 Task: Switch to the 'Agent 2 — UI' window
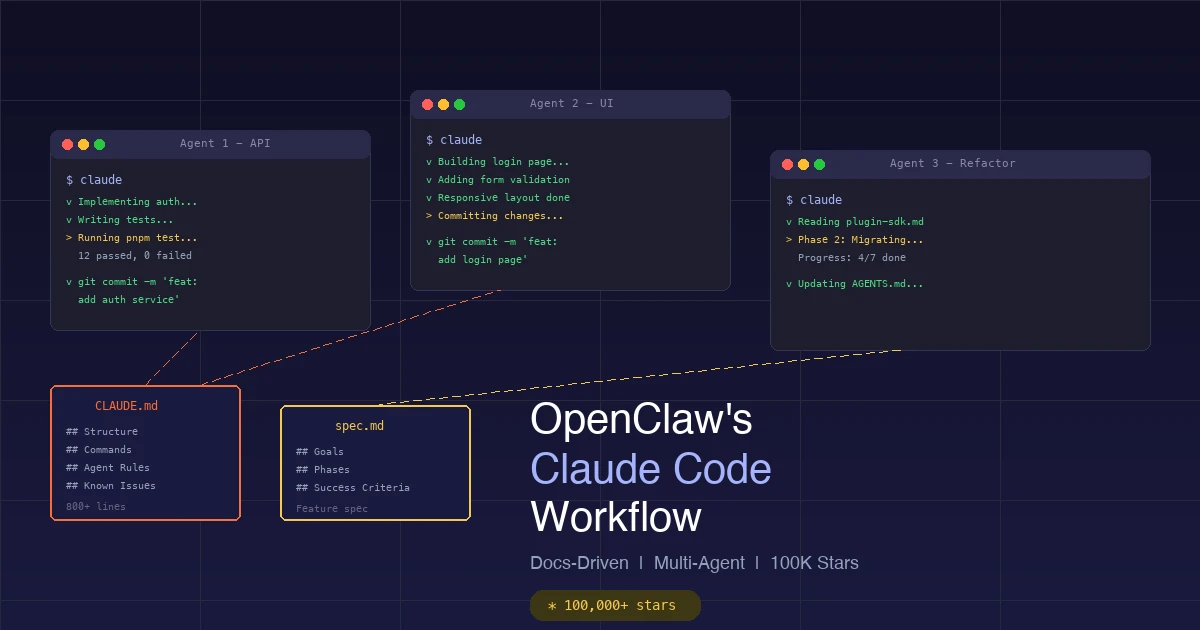click(570, 103)
